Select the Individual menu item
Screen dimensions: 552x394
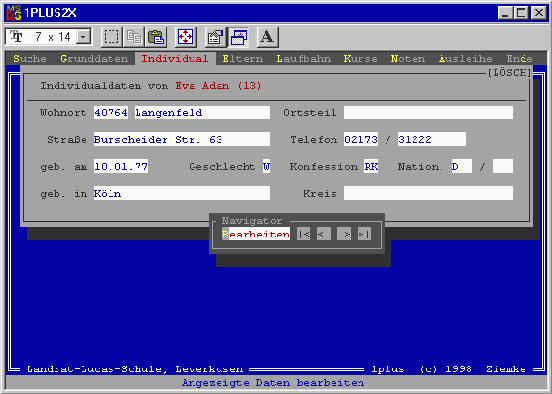click(175, 58)
